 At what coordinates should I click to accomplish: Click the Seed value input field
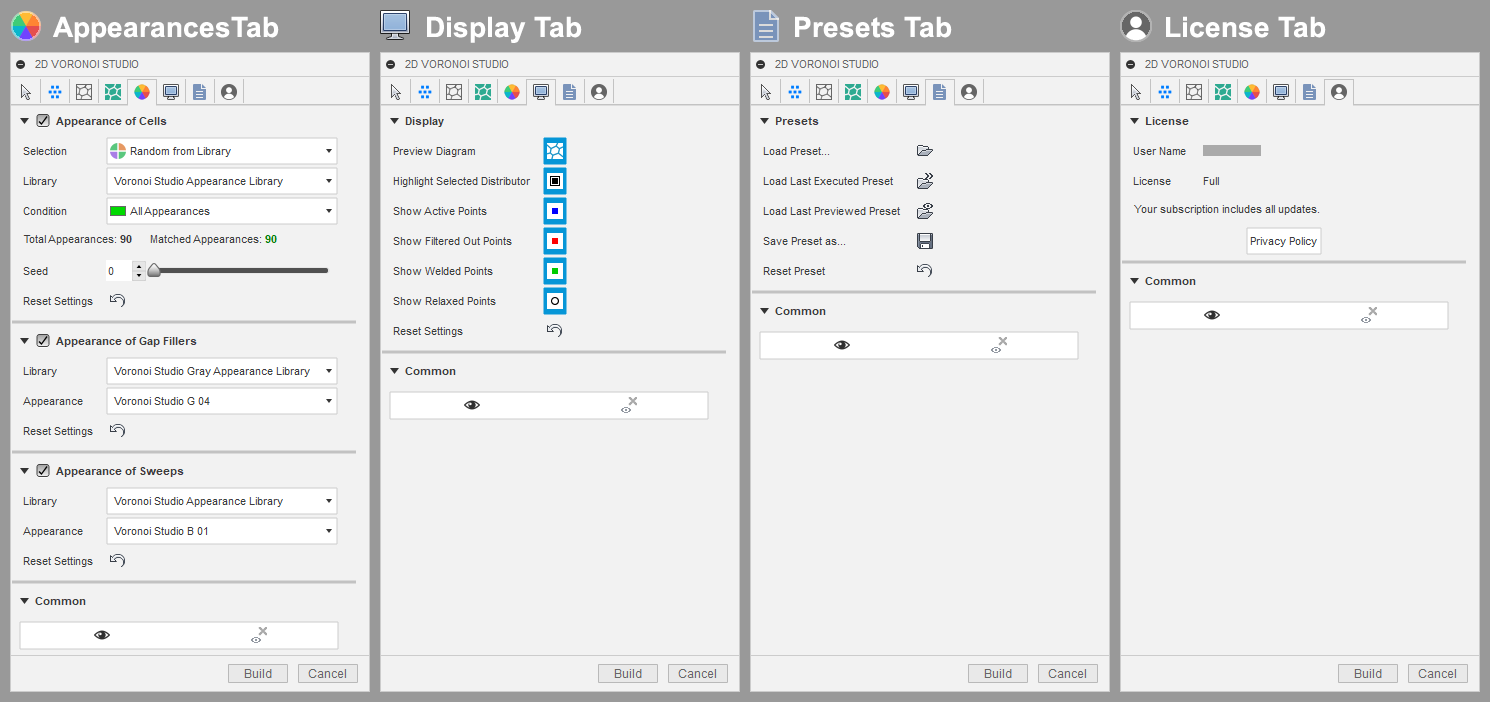click(x=118, y=271)
